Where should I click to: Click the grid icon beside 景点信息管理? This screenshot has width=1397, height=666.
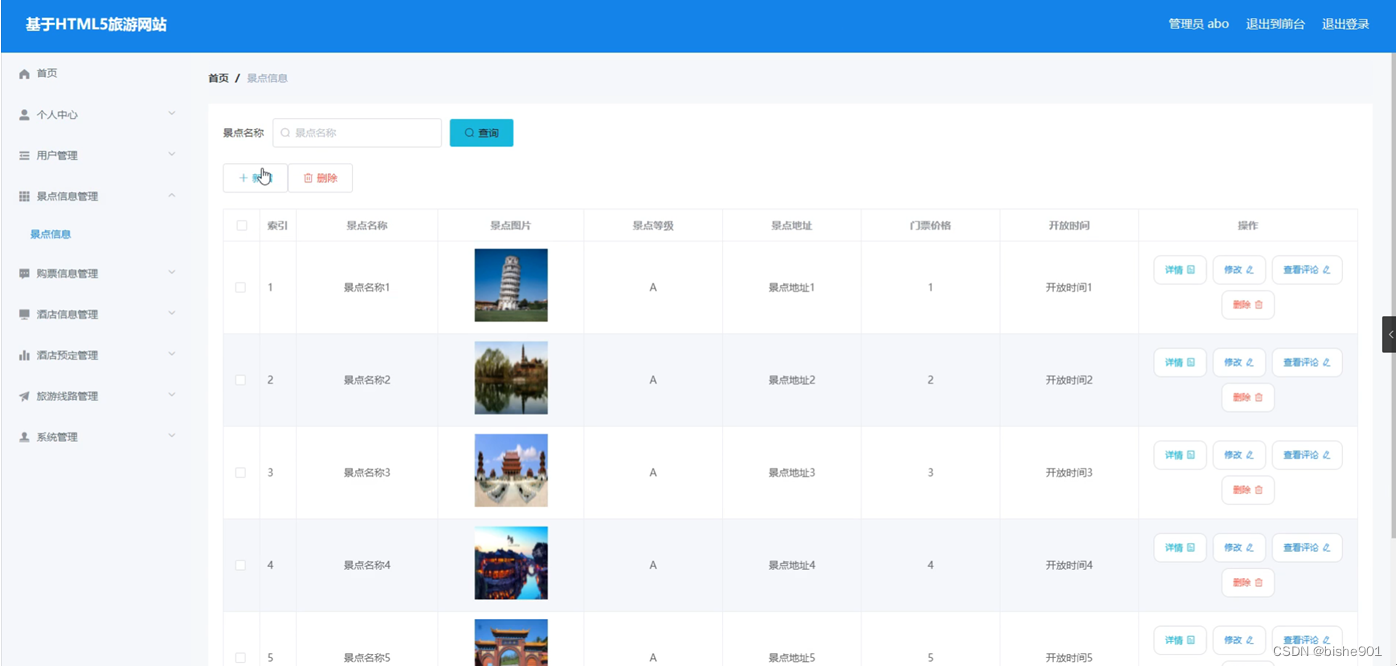24,197
